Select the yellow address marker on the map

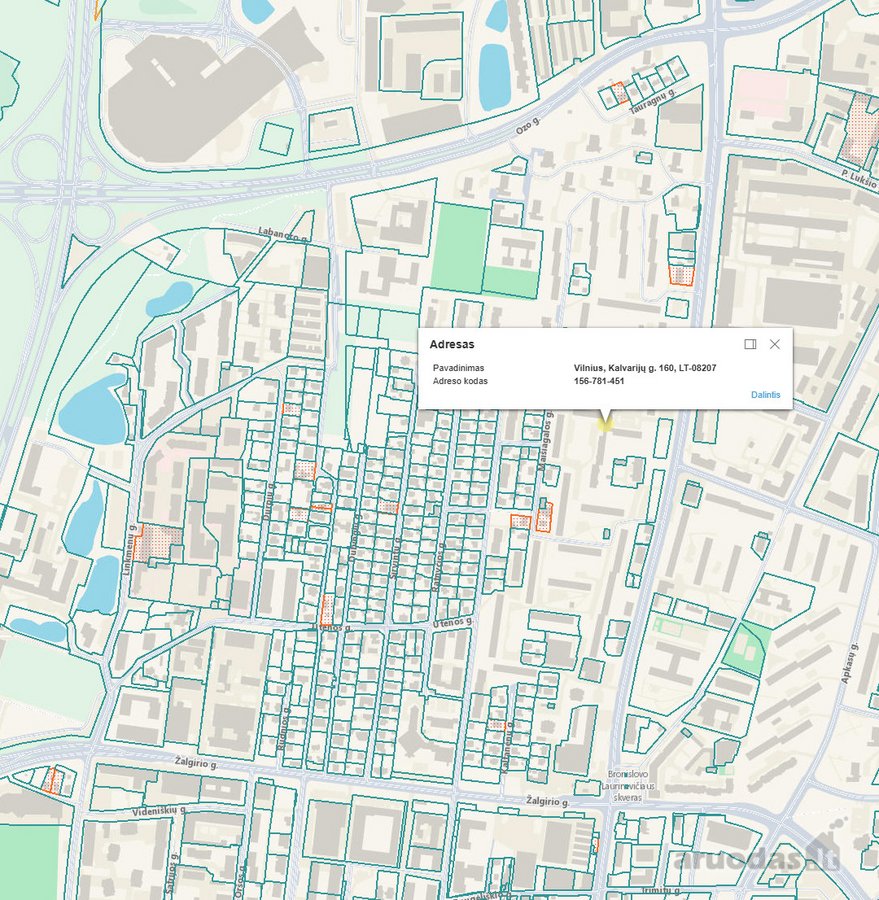point(605,424)
